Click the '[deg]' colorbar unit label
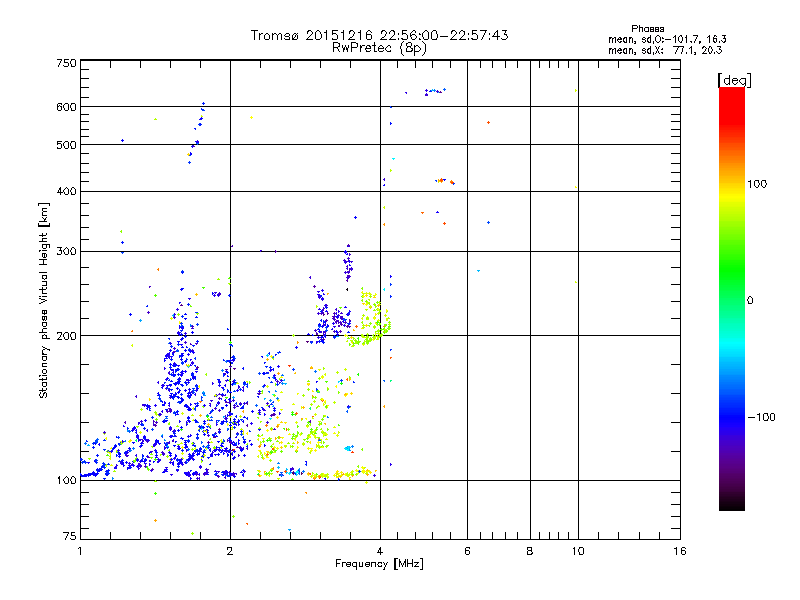Image resolution: width=800 pixels, height=600 pixels. click(x=734, y=80)
